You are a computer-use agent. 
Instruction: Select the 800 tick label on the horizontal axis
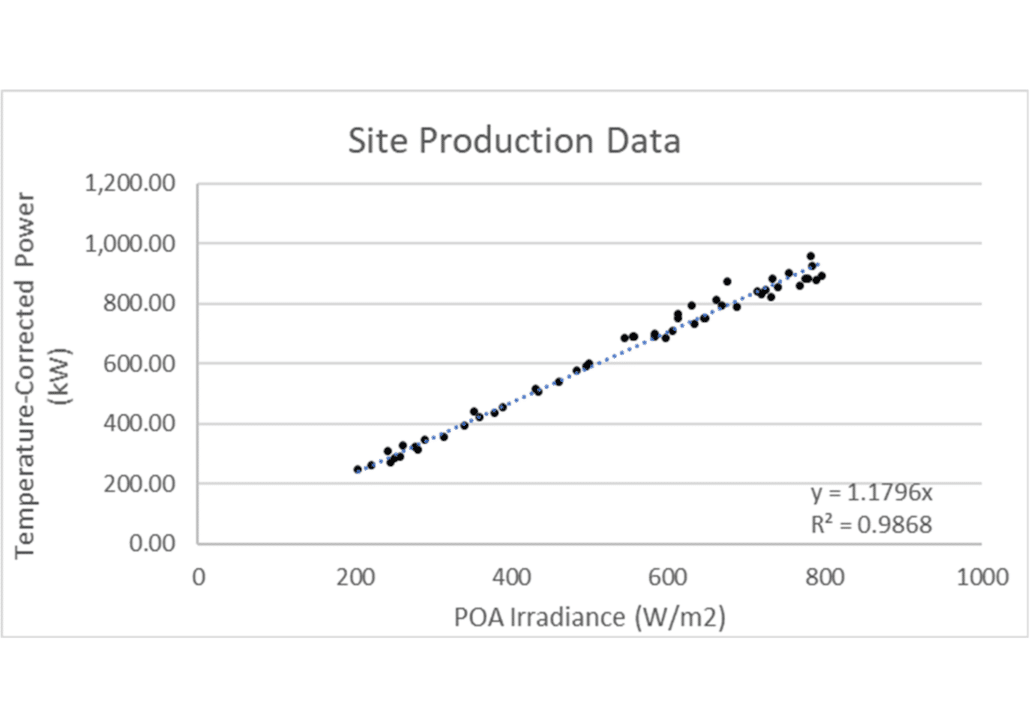tap(825, 576)
